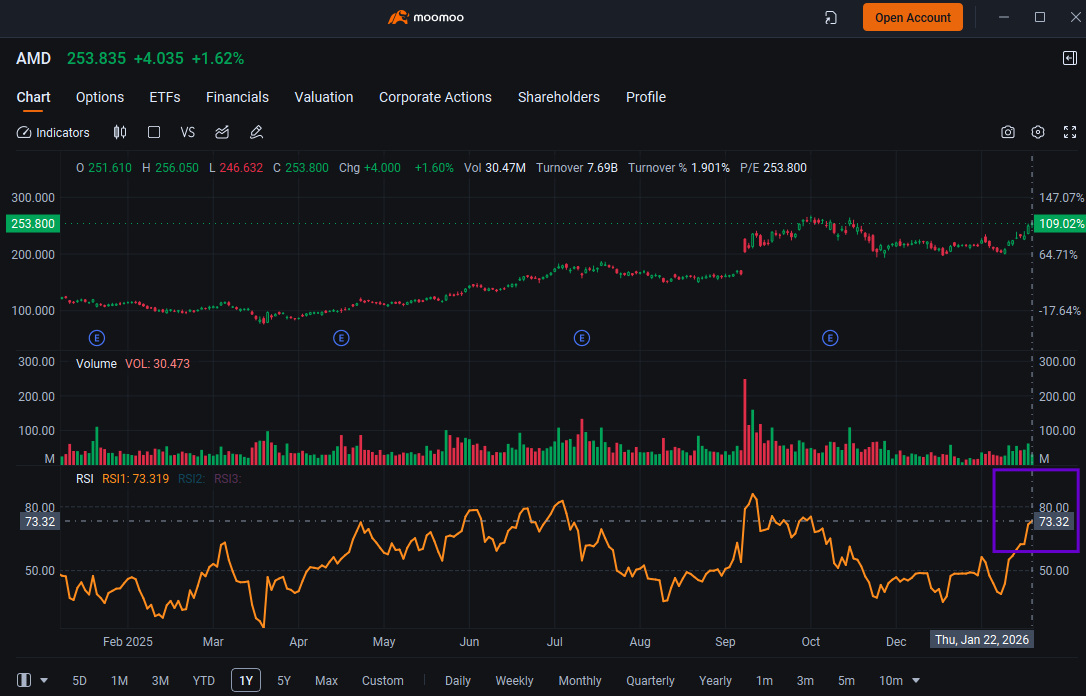
Task: Click the Volume indicator label
Action: pyautogui.click(x=96, y=364)
